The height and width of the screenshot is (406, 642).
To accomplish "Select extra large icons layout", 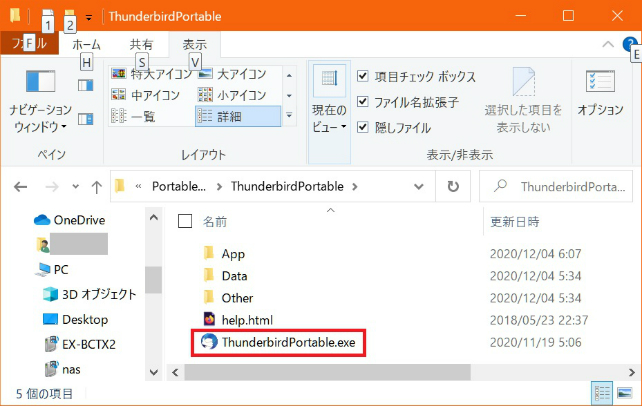I will click(x=152, y=74).
